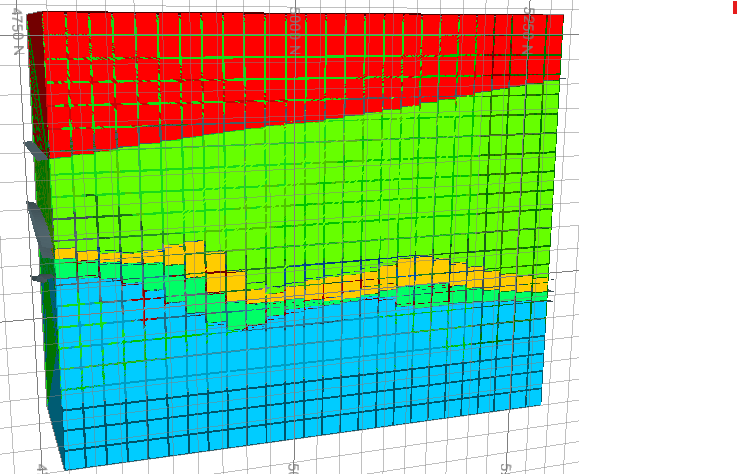Viewport: 738px width, 474px height.
Task: Click the red indicator in top-right corner
Action: click(x=734, y=6)
